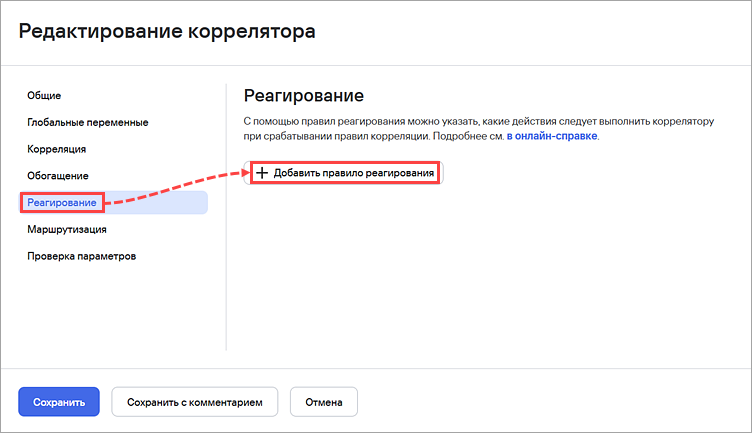The image size is (752, 433).
Task: Switch to Глобальные переменные section
Action: [x=88, y=122]
